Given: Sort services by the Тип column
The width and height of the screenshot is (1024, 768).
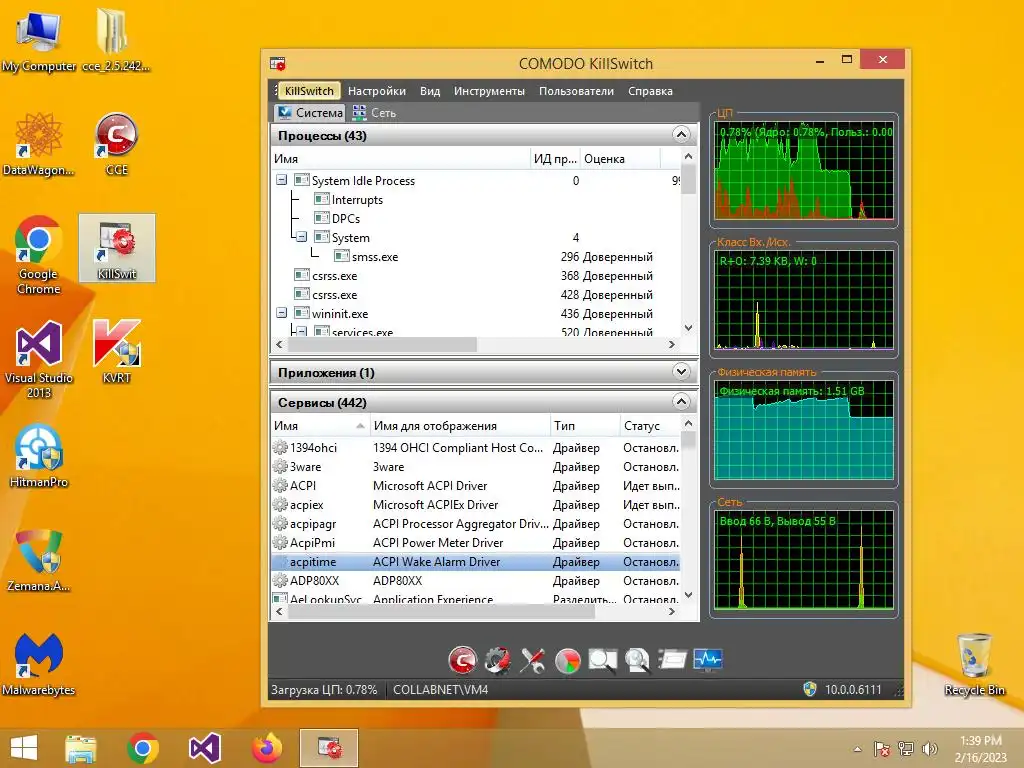Looking at the screenshot, I should click(584, 426).
